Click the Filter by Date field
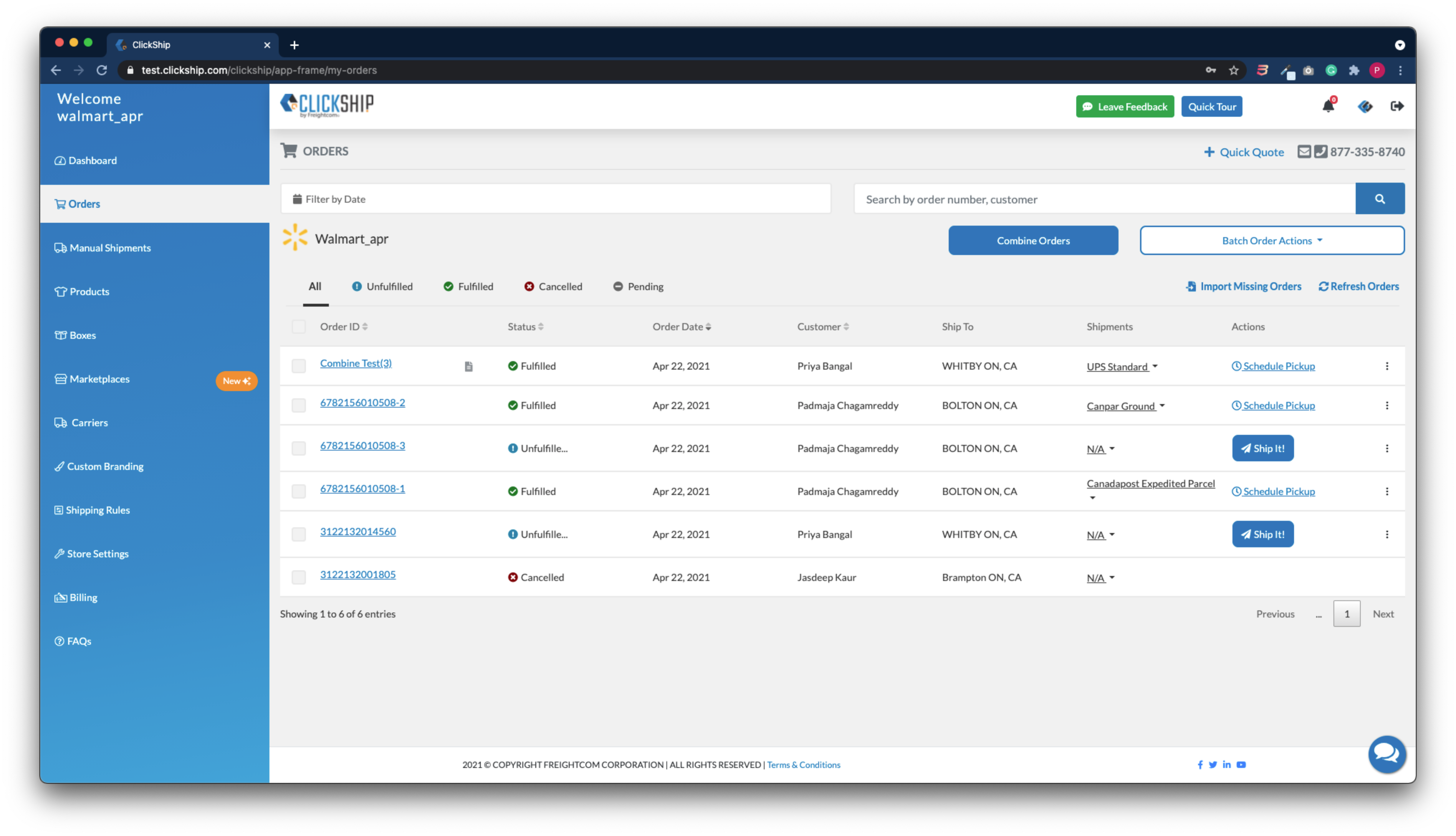 [x=555, y=199]
